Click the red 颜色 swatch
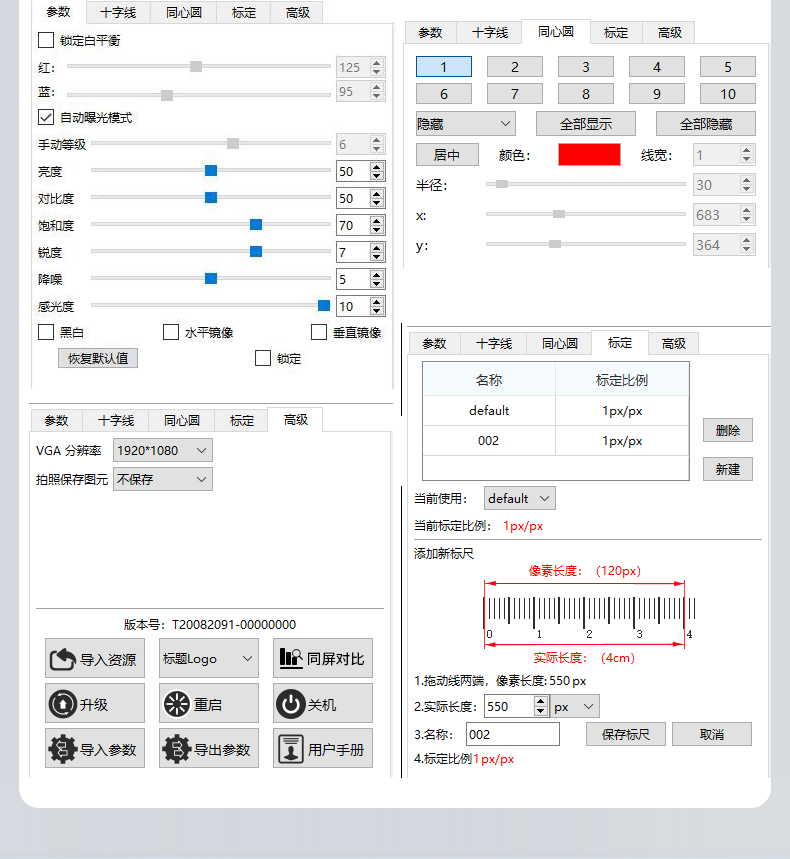Image resolution: width=790 pixels, height=859 pixels. (x=589, y=154)
